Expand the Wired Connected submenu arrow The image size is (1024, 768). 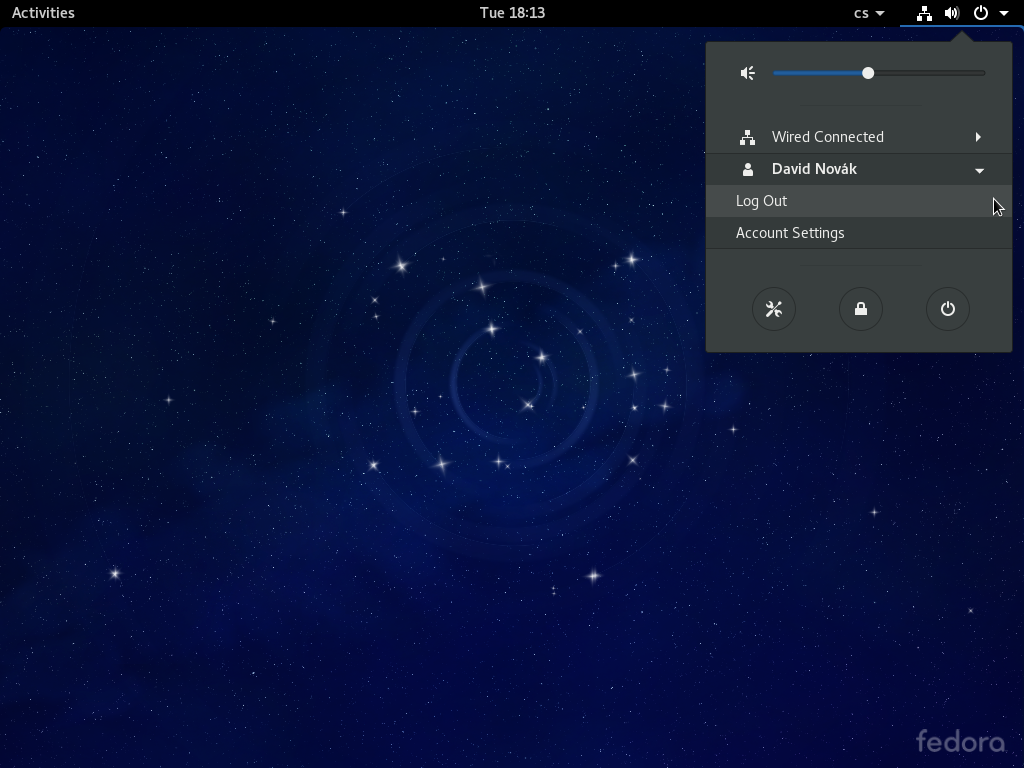pyautogui.click(x=978, y=137)
